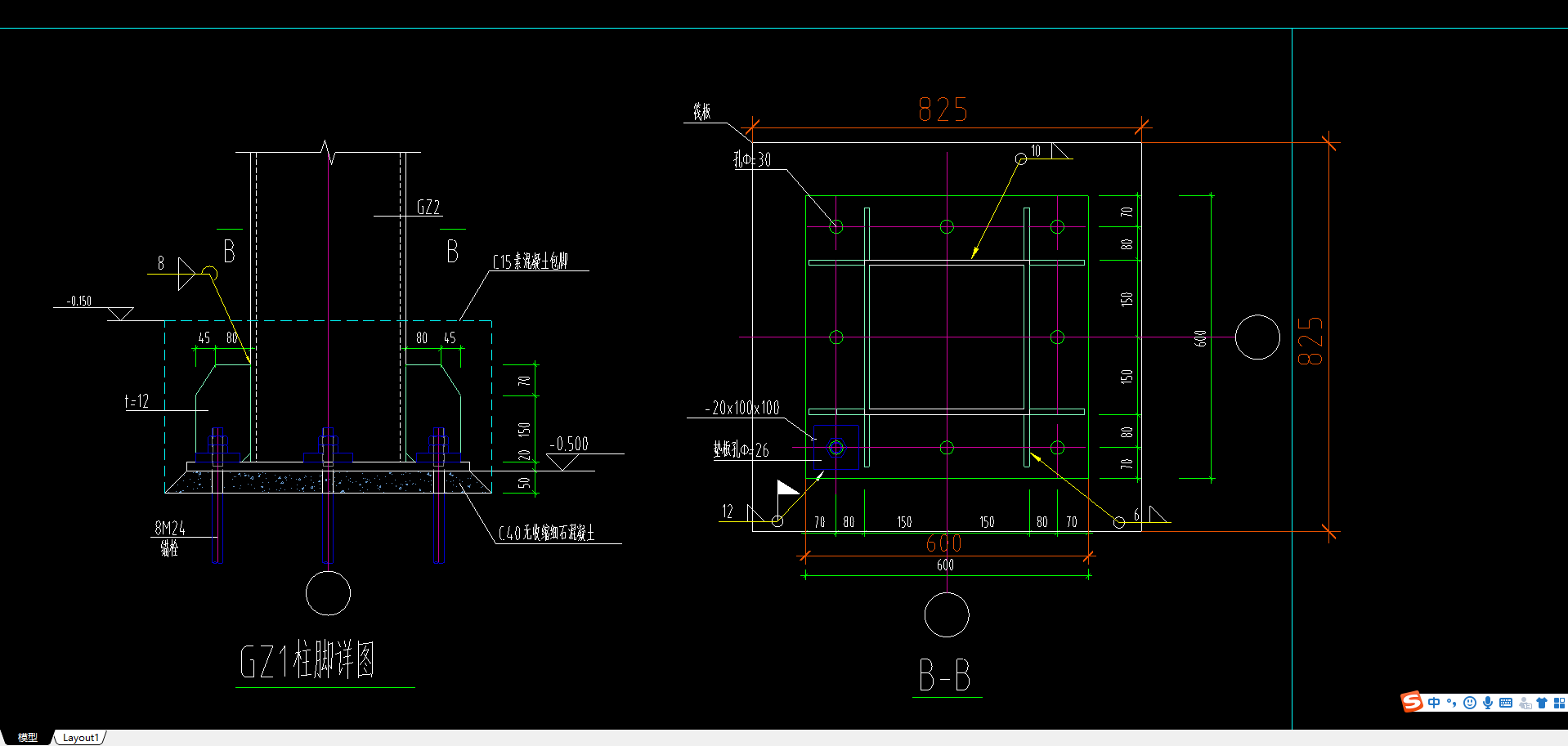The width and height of the screenshot is (1568, 746).
Task: Pick the axis bubble right of B-B plan
Action: 1257,337
